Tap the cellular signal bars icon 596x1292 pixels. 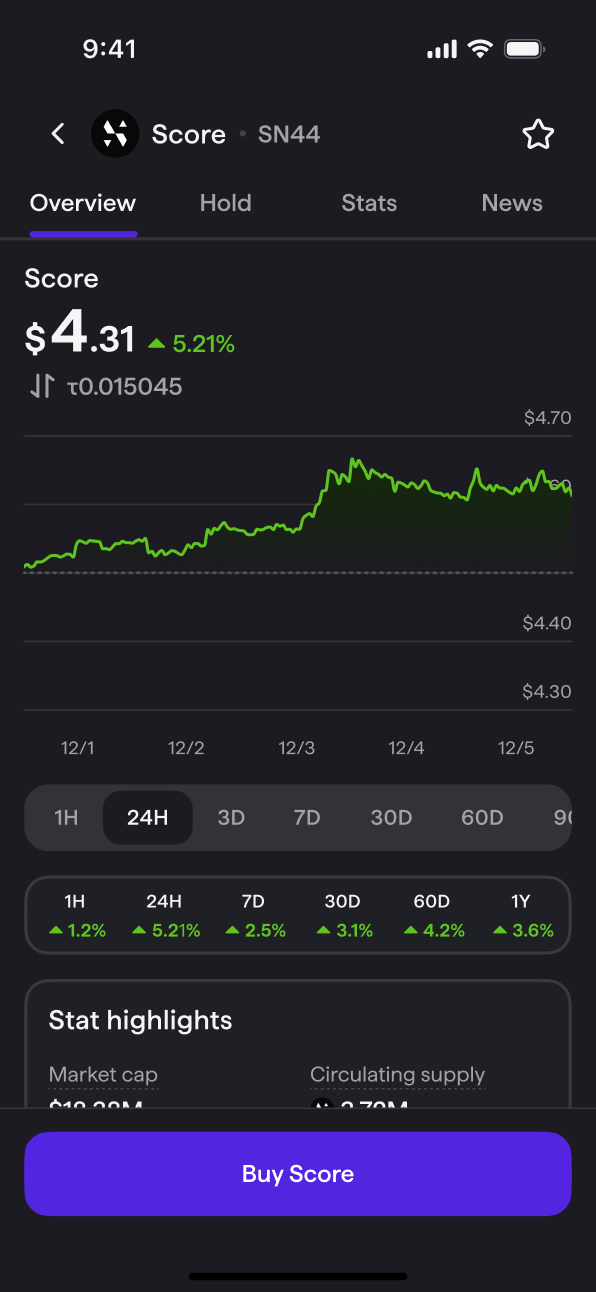442,50
